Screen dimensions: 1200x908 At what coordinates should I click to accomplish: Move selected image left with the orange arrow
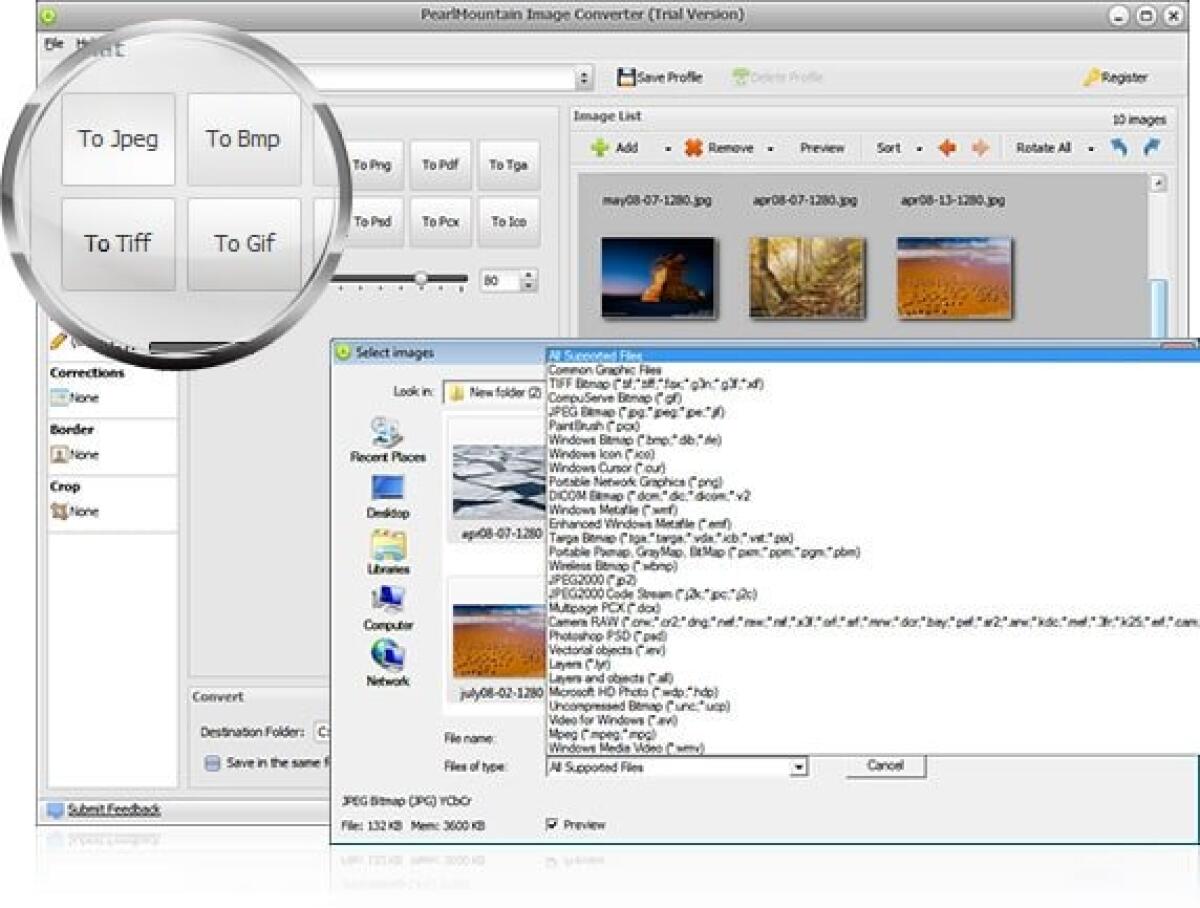point(947,147)
